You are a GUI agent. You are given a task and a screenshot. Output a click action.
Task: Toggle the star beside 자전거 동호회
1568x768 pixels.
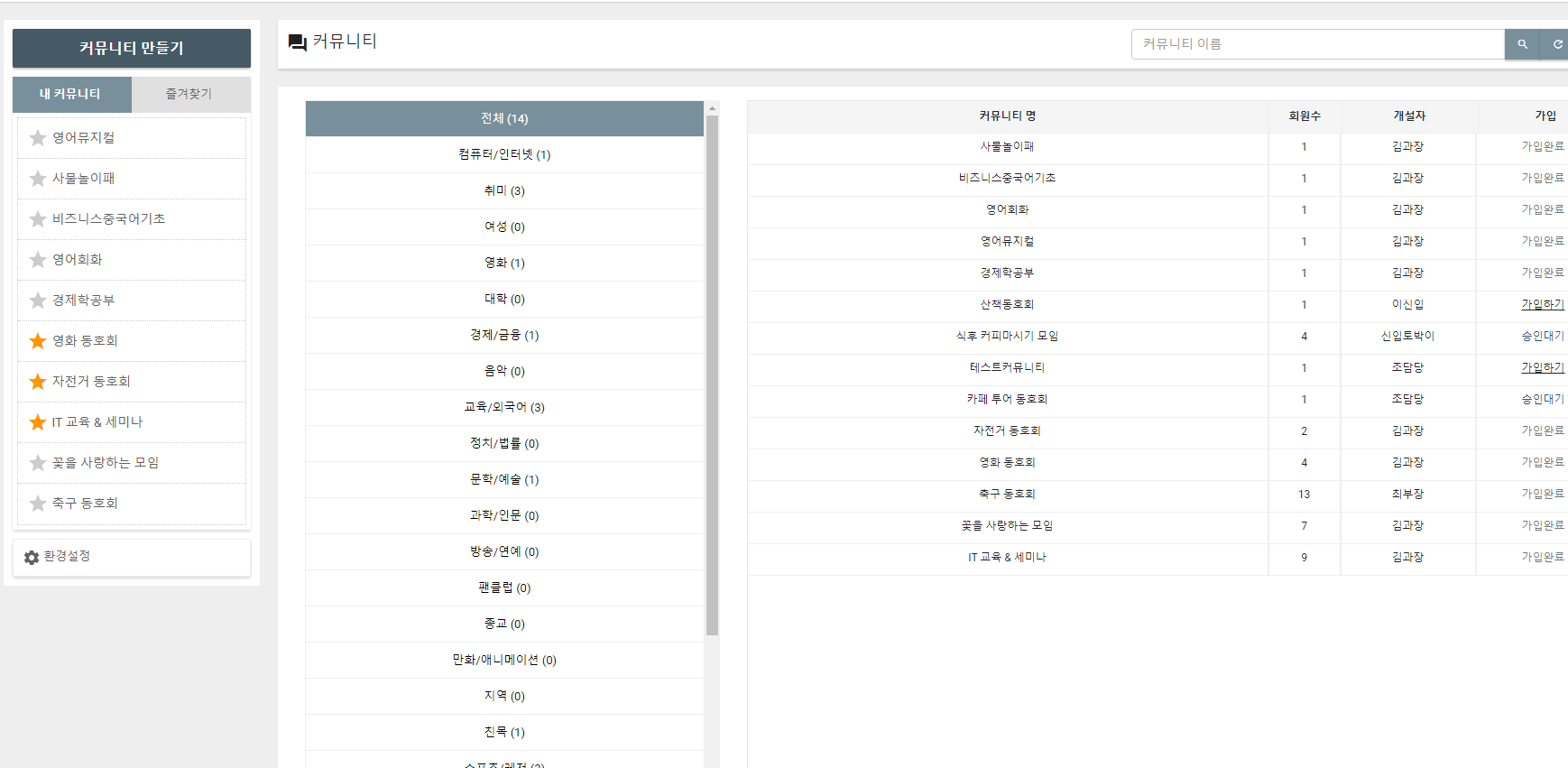[x=38, y=382]
